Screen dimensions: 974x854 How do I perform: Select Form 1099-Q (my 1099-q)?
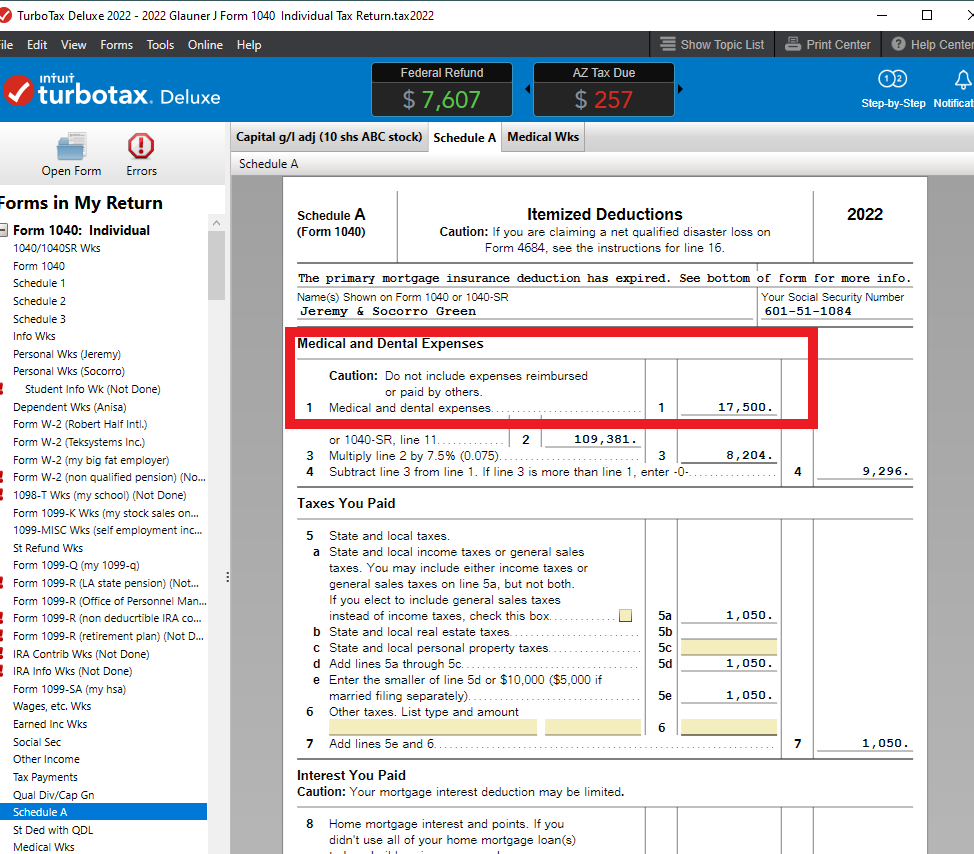[76, 566]
